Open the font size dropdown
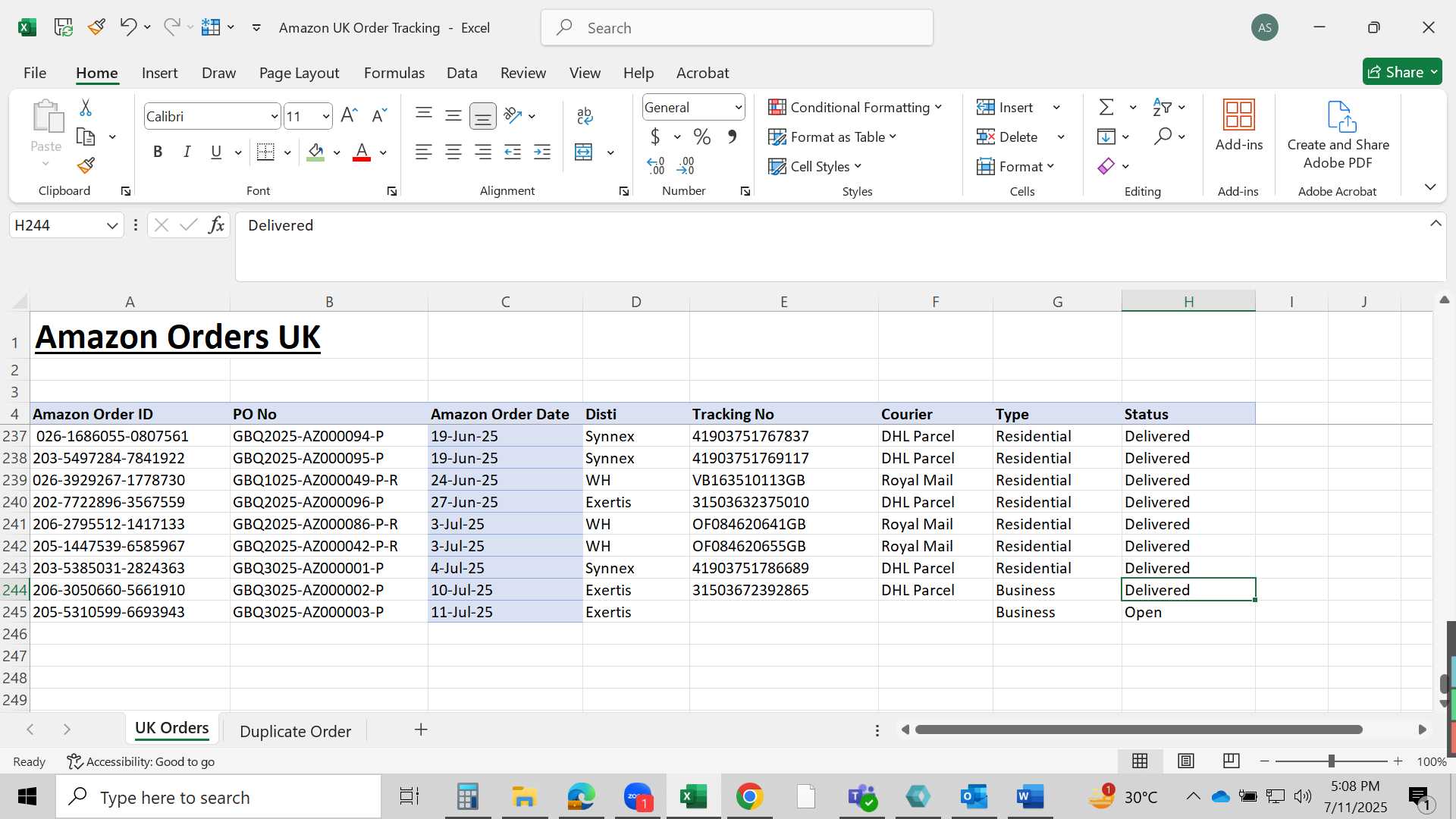 pos(326,116)
